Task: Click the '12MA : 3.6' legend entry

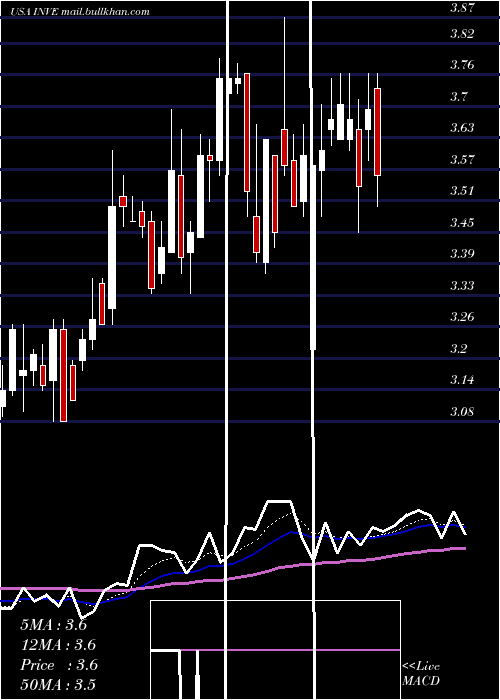Action: 58,645
